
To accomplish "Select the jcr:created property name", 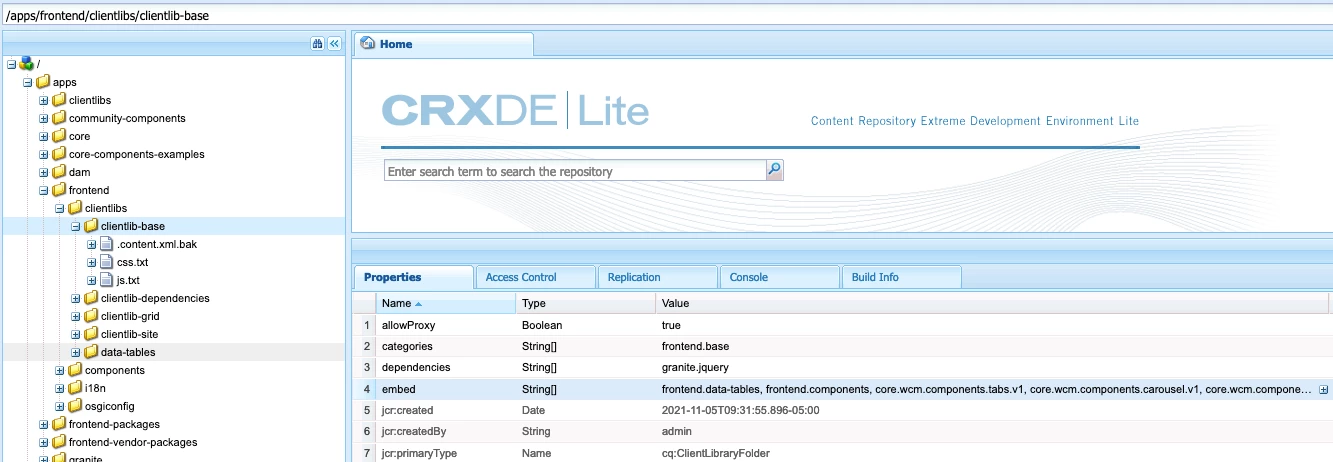I will pyautogui.click(x=407, y=410).
